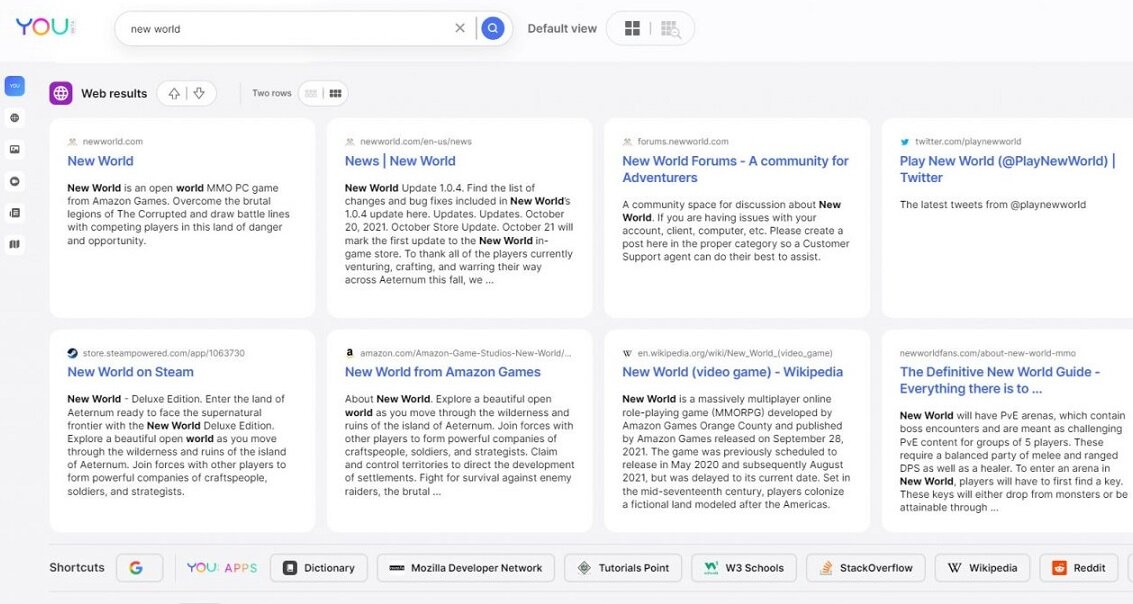This screenshot has width=1133, height=604.
Task: Click the newworld.com URL text
Action: (x=112, y=142)
